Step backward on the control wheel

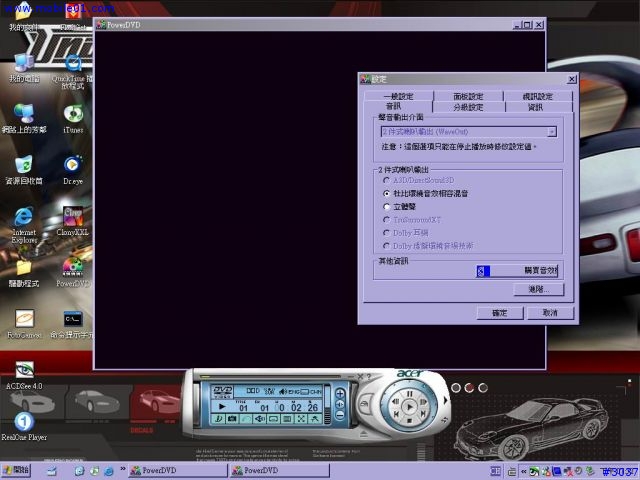coord(396,402)
